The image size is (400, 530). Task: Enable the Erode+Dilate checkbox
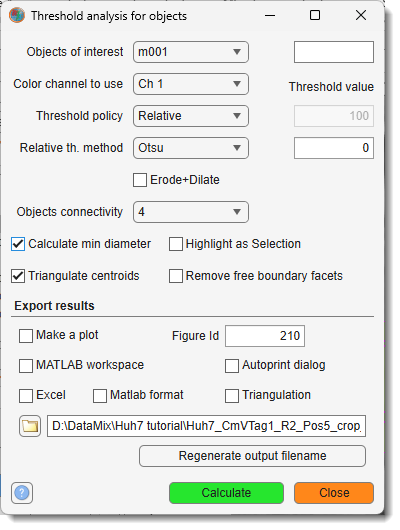pyautogui.click(x=140, y=180)
